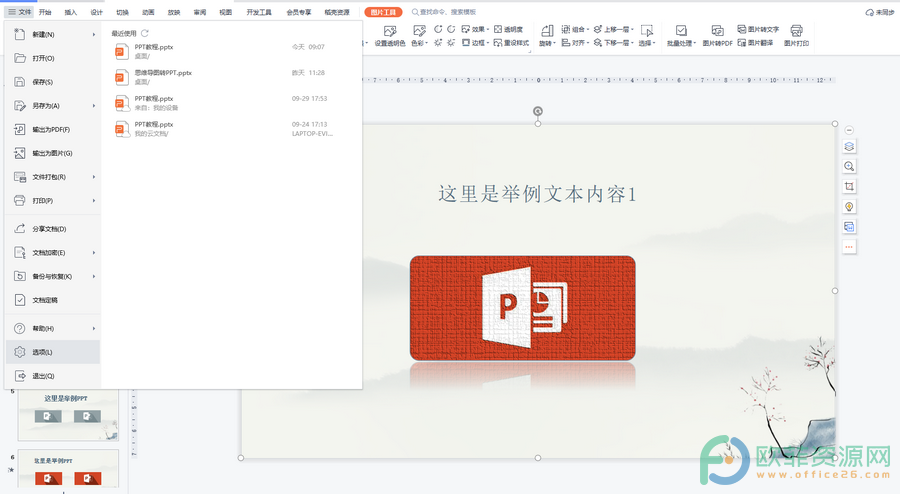Image resolution: width=900 pixels, height=494 pixels.
Task: Refresh the 最近使用 recent files list
Action: pyautogui.click(x=145, y=33)
